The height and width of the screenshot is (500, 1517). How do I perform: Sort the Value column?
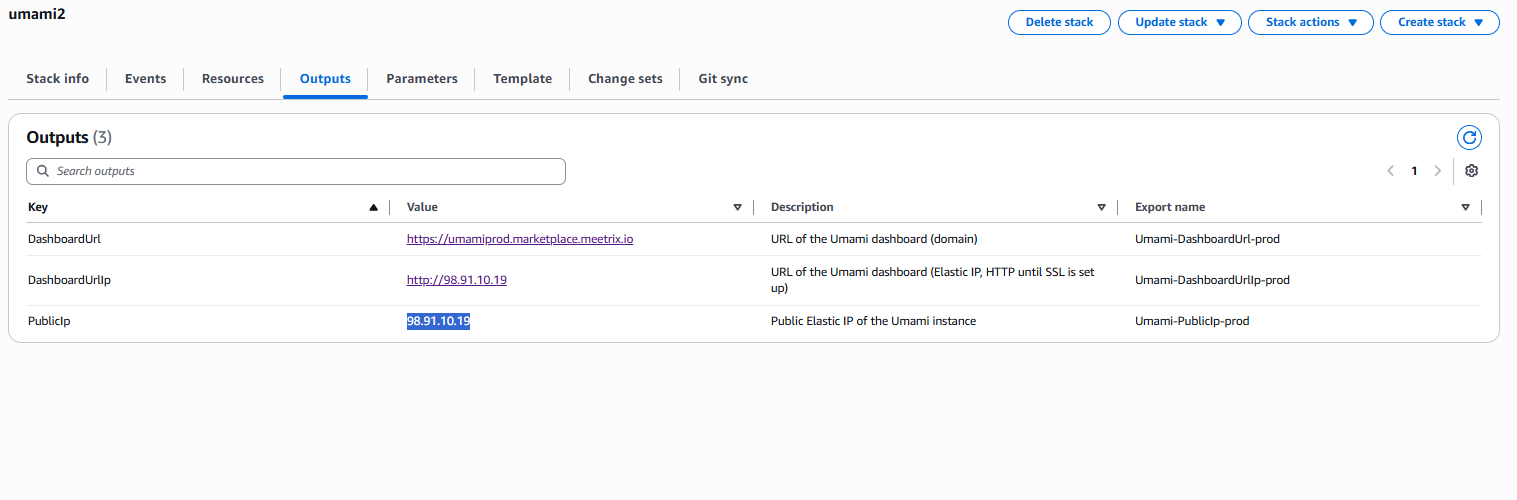pyautogui.click(x=738, y=207)
